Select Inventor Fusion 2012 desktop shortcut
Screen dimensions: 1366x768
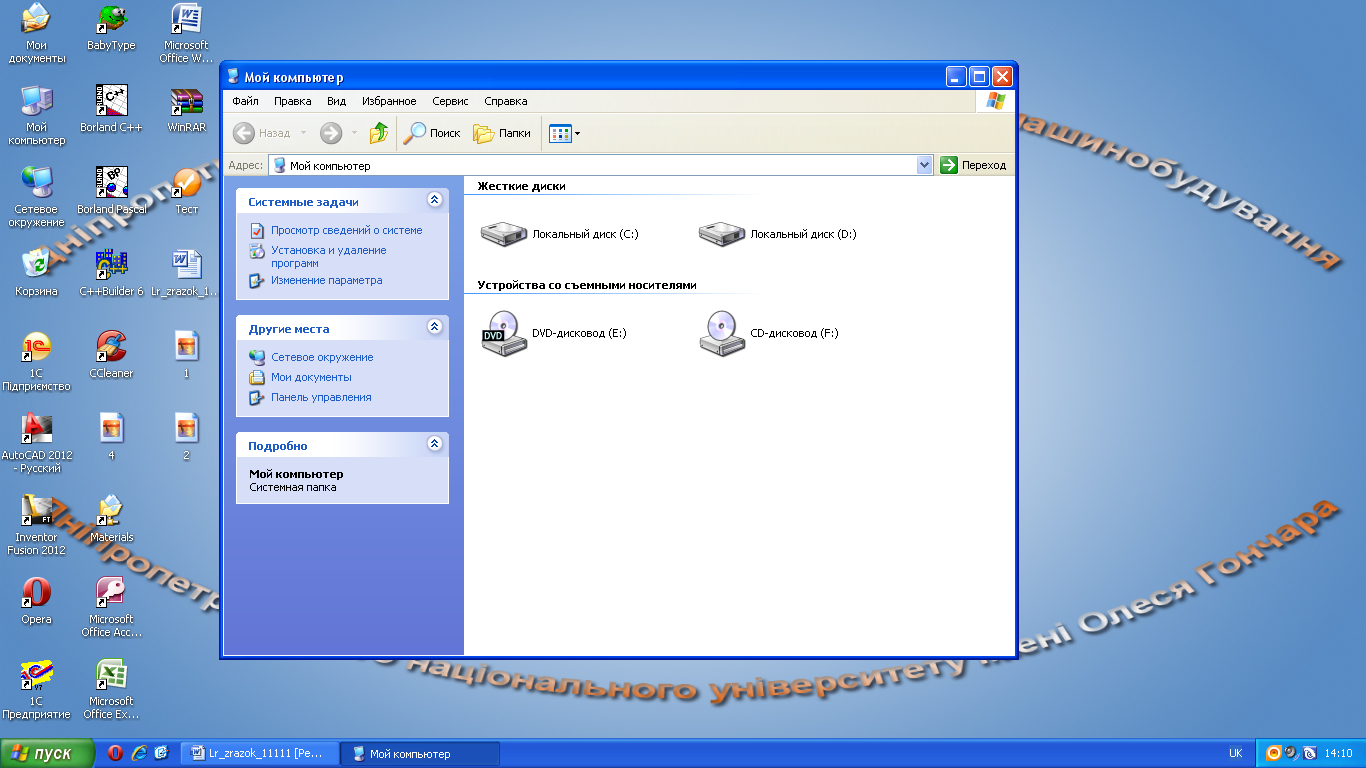click(37, 527)
